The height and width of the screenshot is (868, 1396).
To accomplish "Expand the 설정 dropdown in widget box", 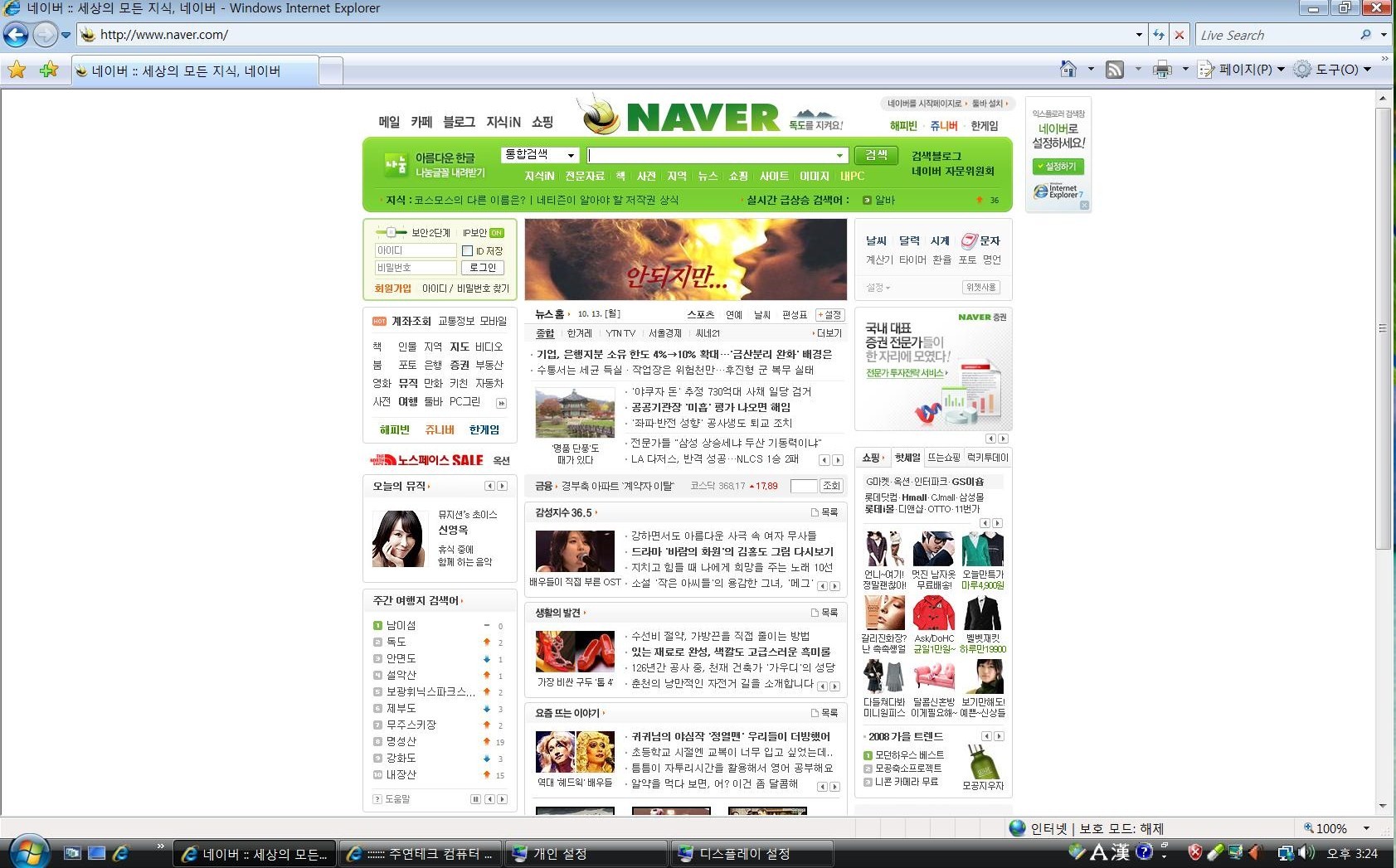I will pos(878,288).
